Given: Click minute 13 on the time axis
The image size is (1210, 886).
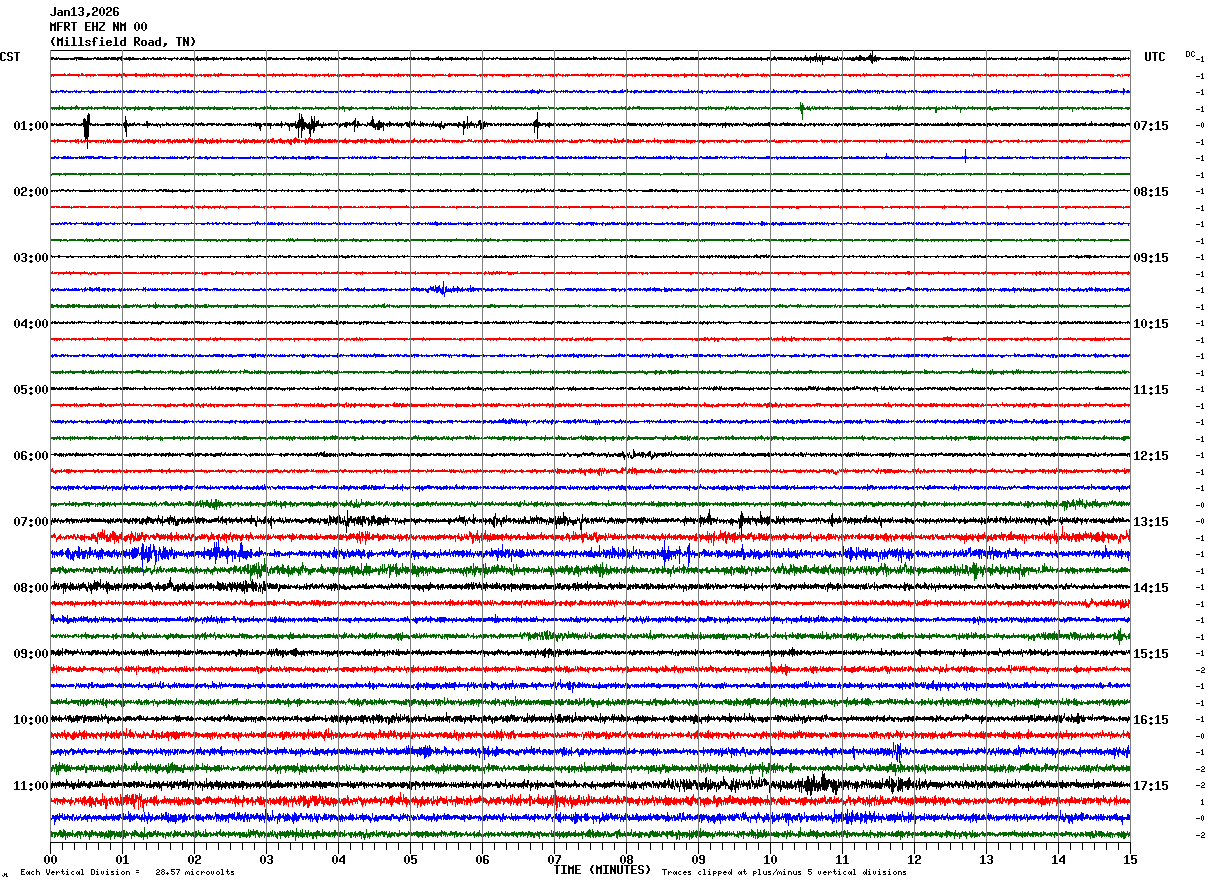Looking at the screenshot, I should point(986,859).
